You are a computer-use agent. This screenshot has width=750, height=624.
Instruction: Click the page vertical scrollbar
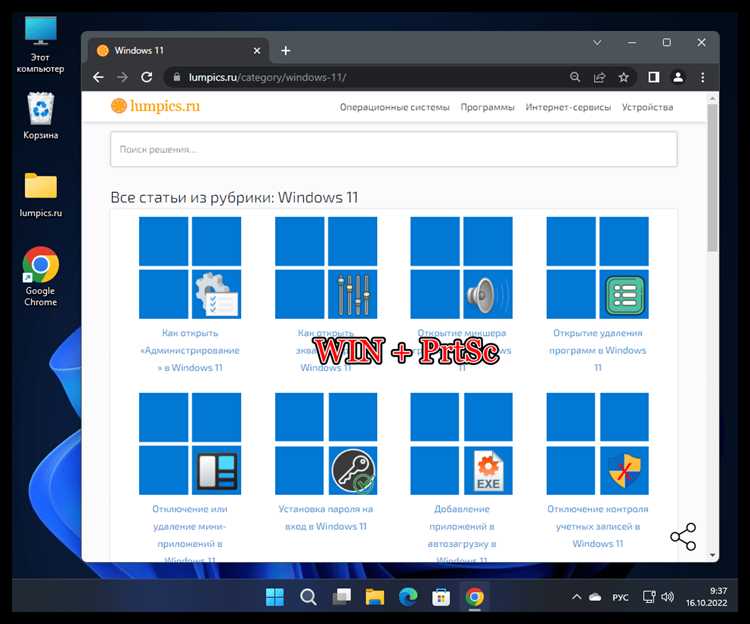point(712,177)
